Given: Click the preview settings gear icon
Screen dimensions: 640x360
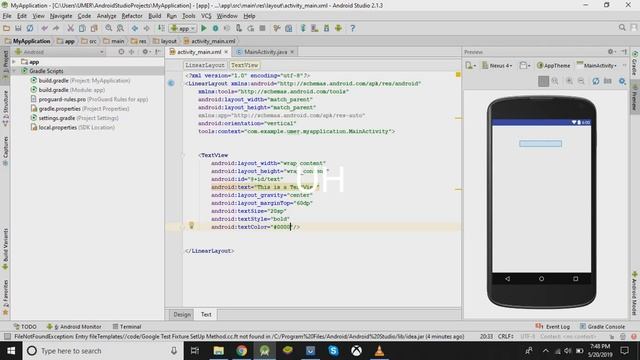Looking at the screenshot, I should click(x=622, y=81).
